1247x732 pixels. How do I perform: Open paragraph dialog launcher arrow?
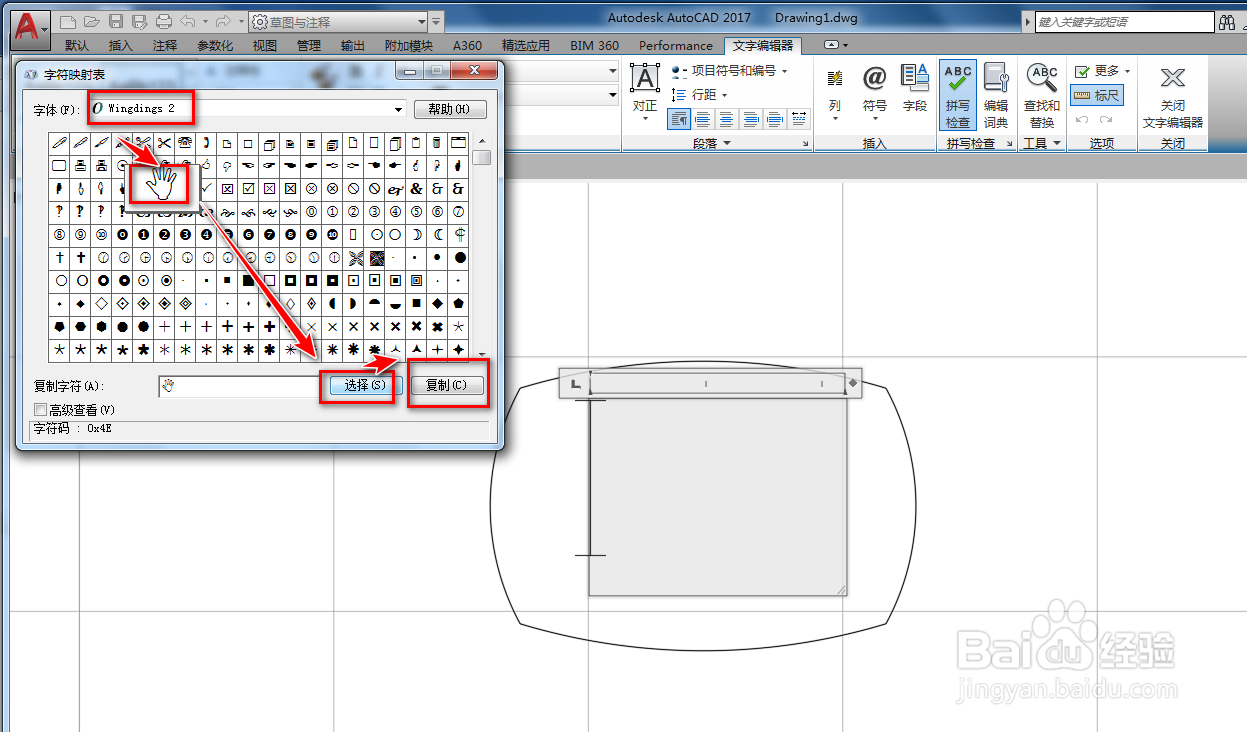[x=806, y=144]
